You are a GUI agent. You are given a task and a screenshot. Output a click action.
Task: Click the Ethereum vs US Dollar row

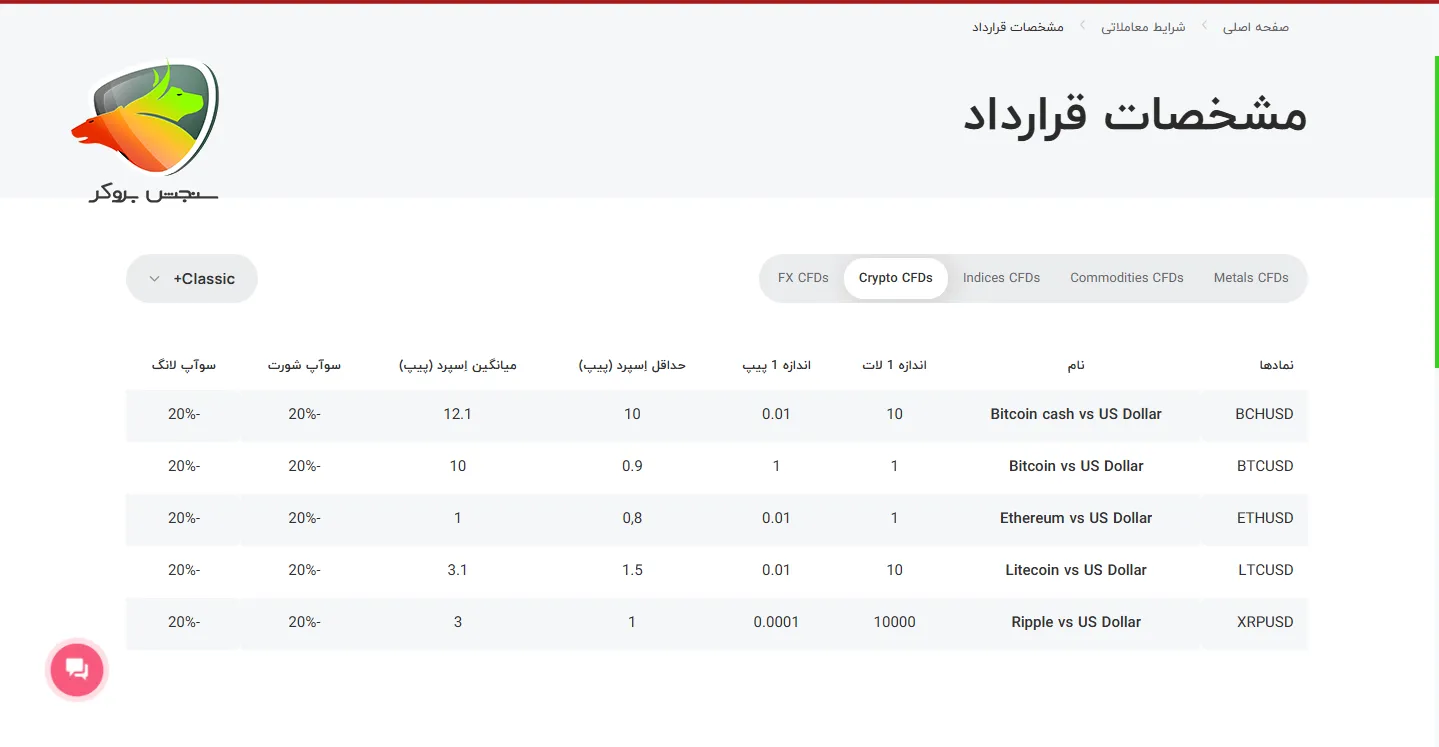(1076, 518)
